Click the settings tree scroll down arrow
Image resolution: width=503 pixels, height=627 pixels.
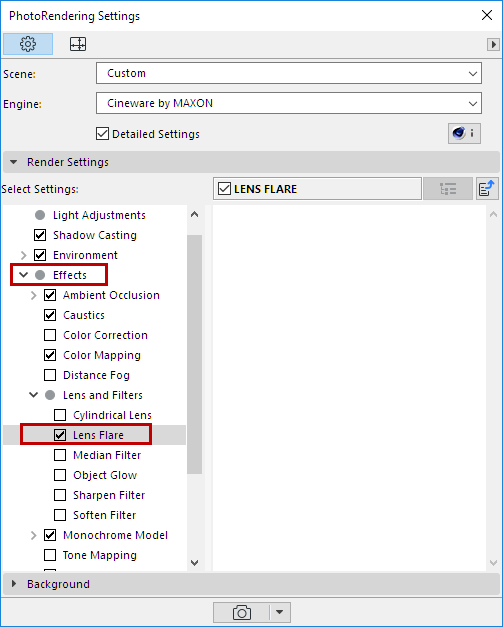tap(195, 563)
